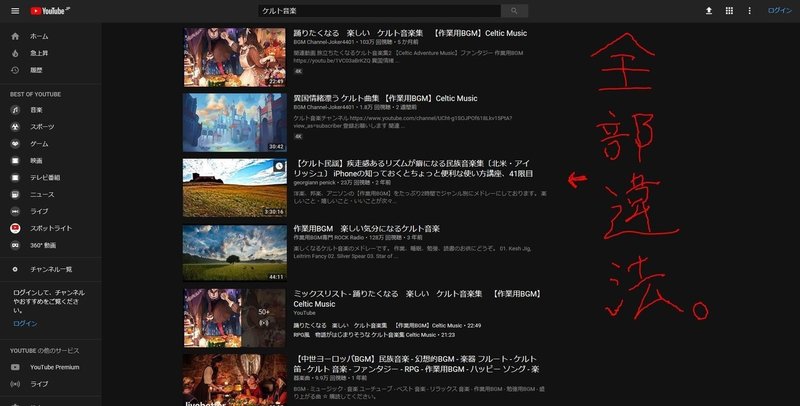Click the スポットライト spotlight icon
This screenshot has height=406, width=800.
(15, 228)
